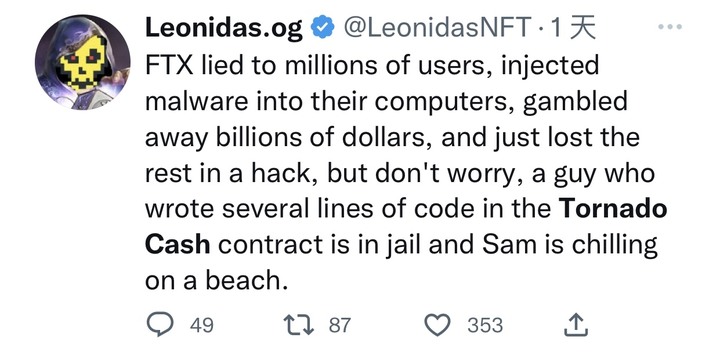Image resolution: width=720 pixels, height=363 pixels.
Task: Click the 49 replies count
Action: (202, 325)
